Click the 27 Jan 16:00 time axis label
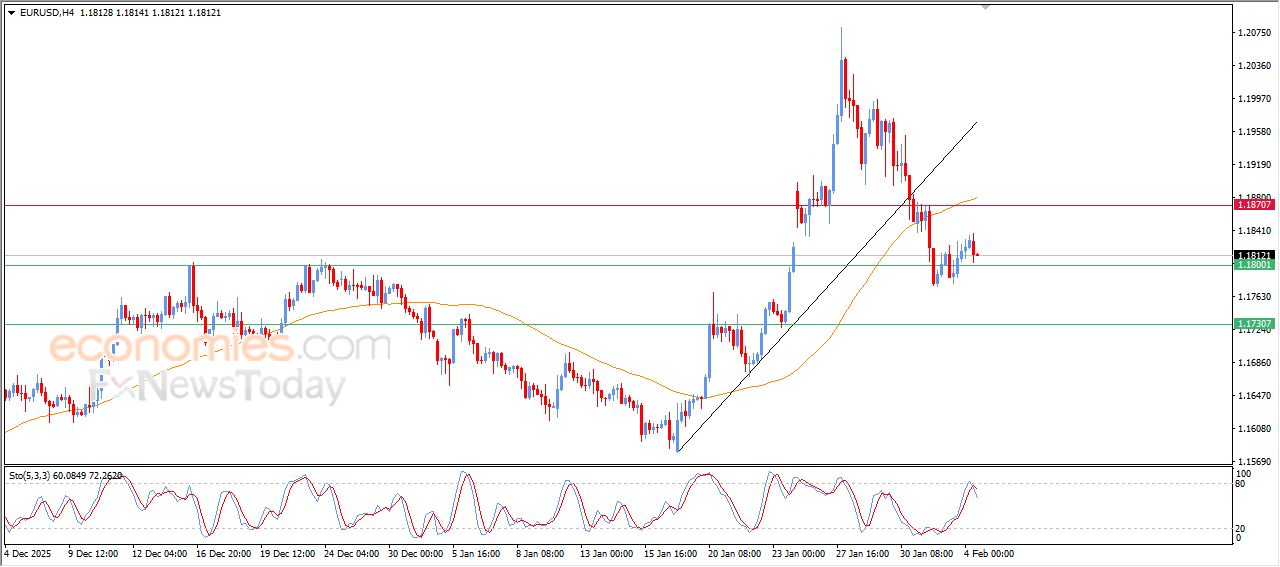 (860, 552)
